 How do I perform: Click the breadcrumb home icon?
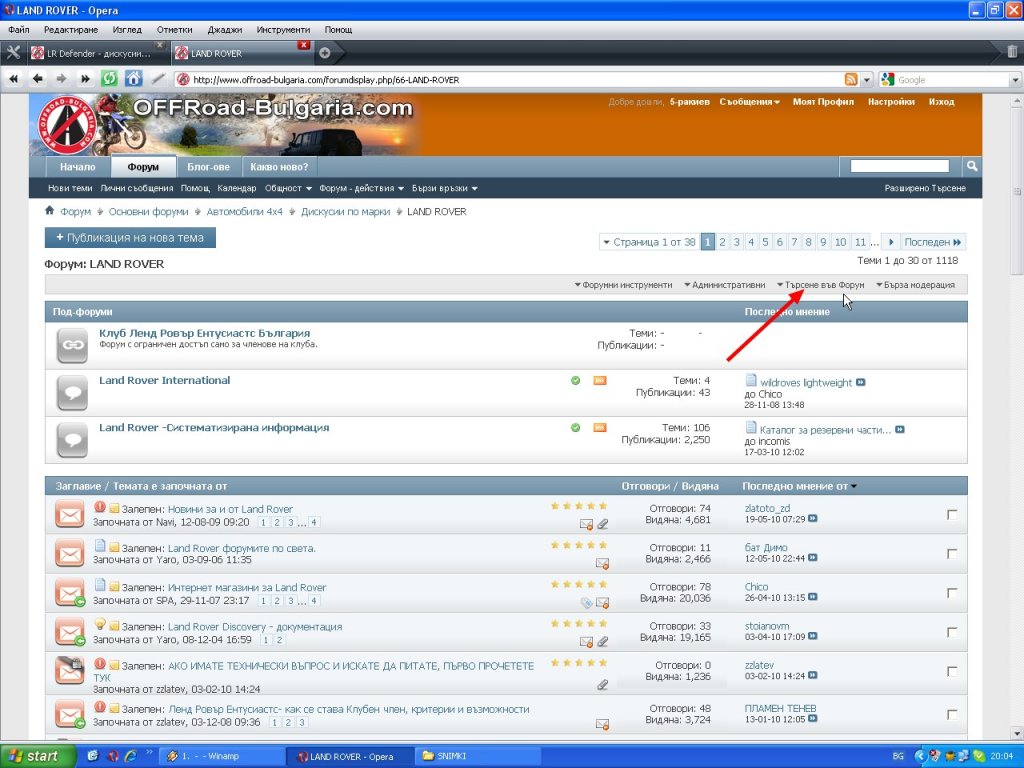[50, 211]
